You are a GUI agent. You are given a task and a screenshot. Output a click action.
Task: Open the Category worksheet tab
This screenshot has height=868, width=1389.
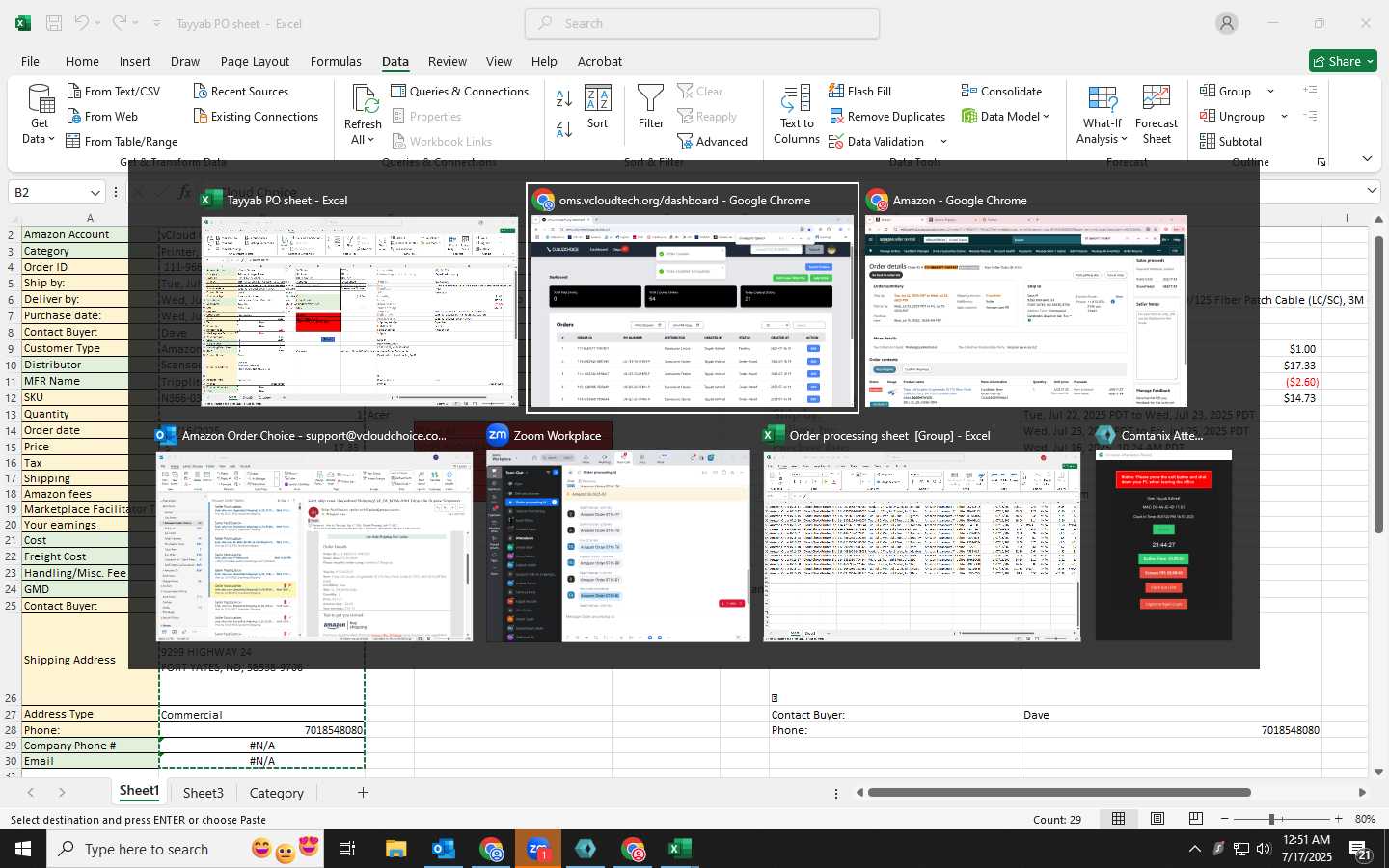(277, 793)
